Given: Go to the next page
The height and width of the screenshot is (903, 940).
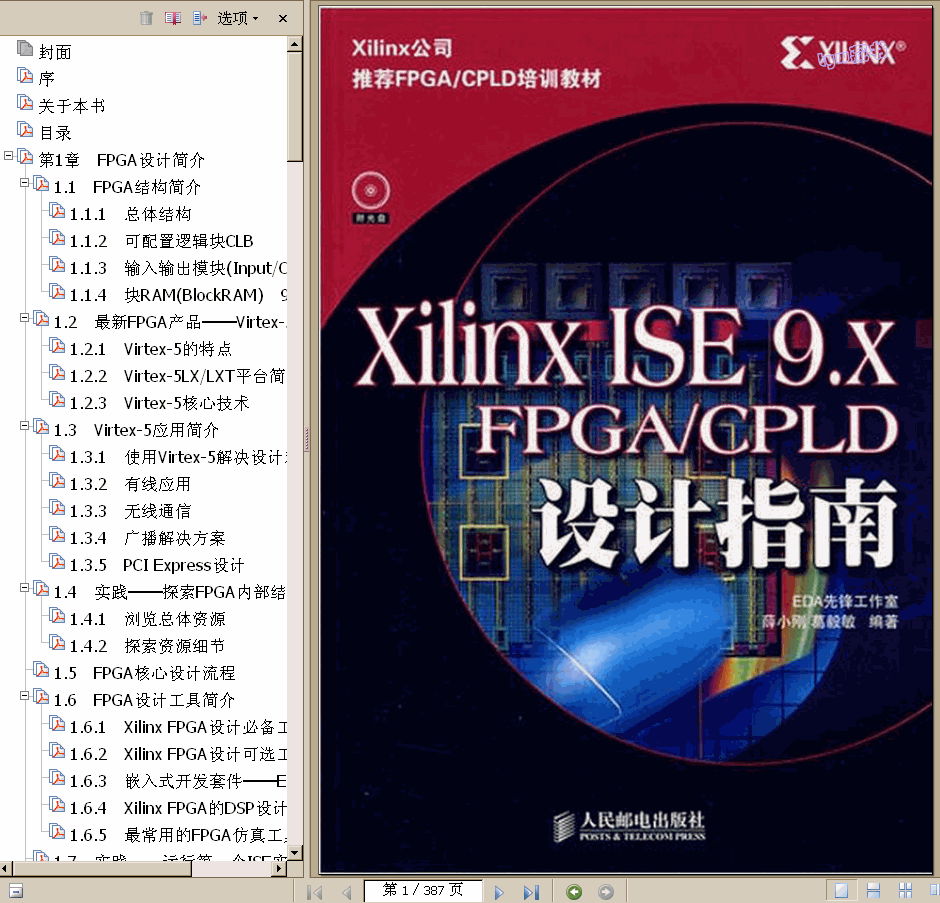Looking at the screenshot, I should pos(498,891).
